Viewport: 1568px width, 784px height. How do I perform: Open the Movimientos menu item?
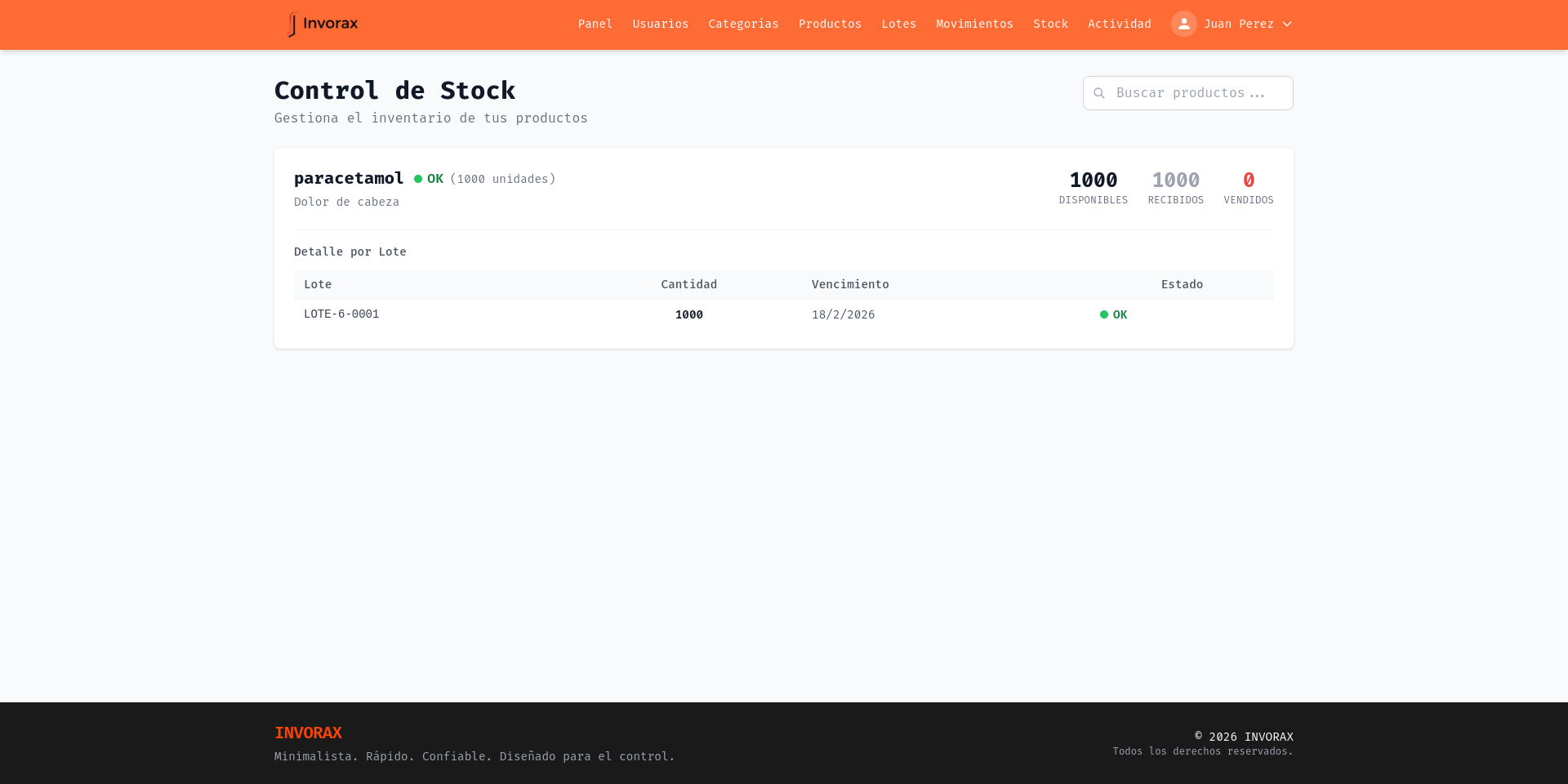point(974,24)
